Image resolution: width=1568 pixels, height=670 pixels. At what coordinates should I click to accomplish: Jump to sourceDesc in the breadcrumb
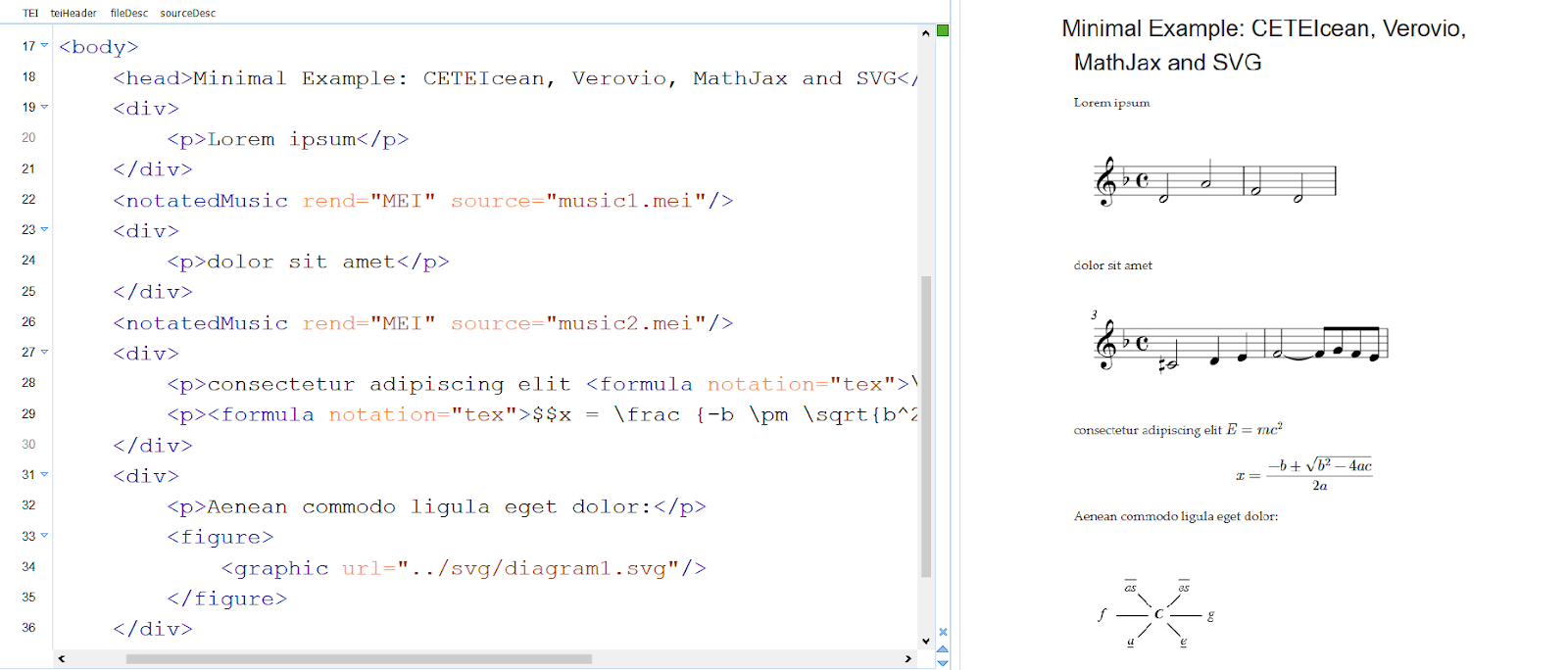[x=188, y=13]
